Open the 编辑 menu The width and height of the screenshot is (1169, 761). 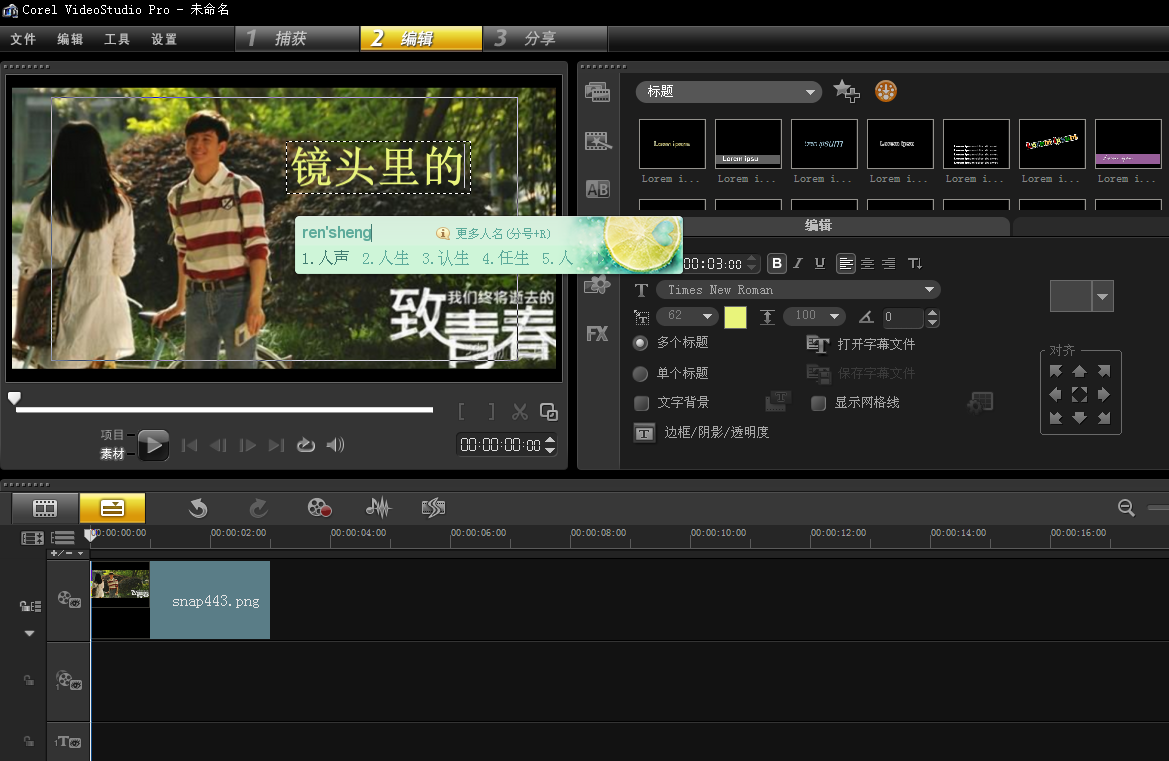click(70, 39)
